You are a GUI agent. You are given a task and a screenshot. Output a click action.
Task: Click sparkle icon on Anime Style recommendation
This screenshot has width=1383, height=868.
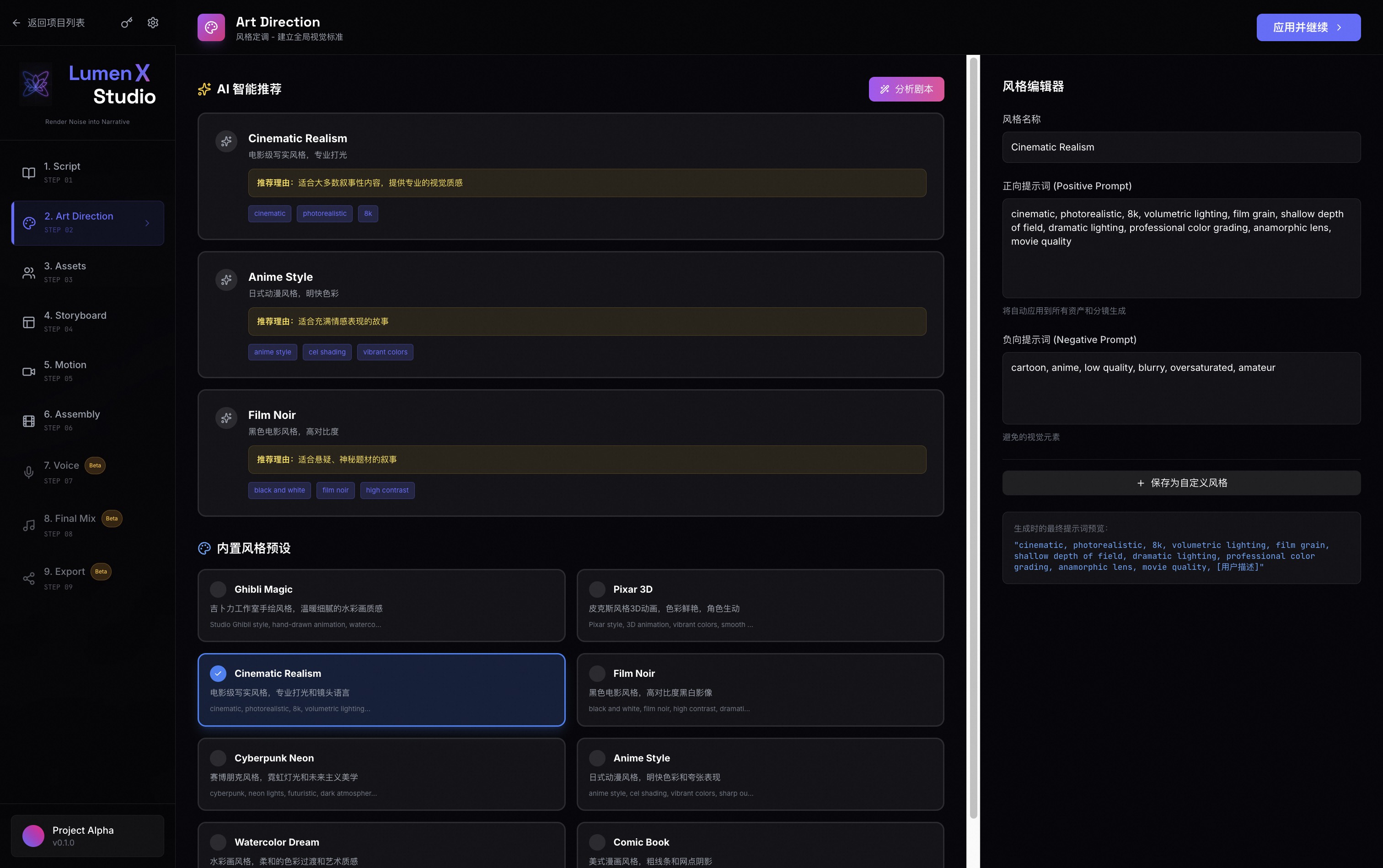tap(226, 279)
